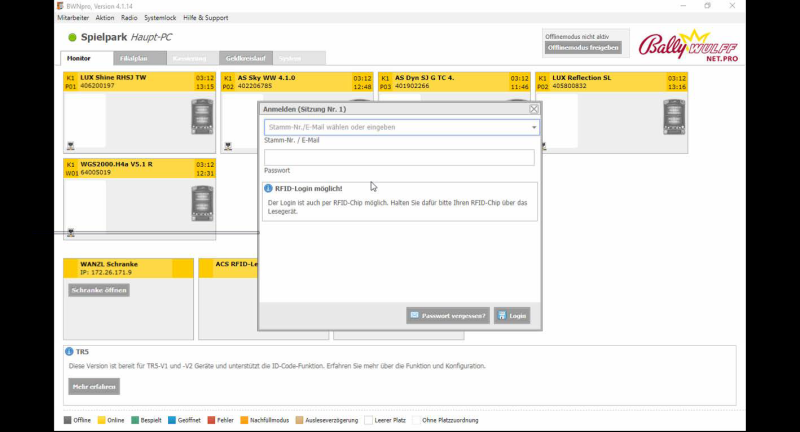This screenshot has width=800, height=432.
Task: Click the Offline legend color swatch
Action: pos(67,420)
